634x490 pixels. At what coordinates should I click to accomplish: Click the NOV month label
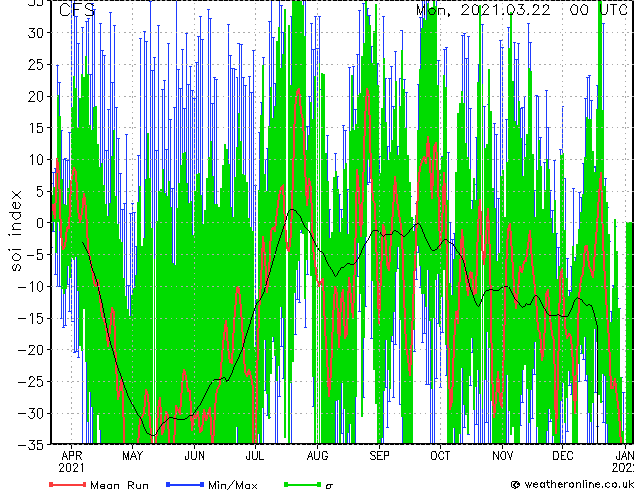503,456
